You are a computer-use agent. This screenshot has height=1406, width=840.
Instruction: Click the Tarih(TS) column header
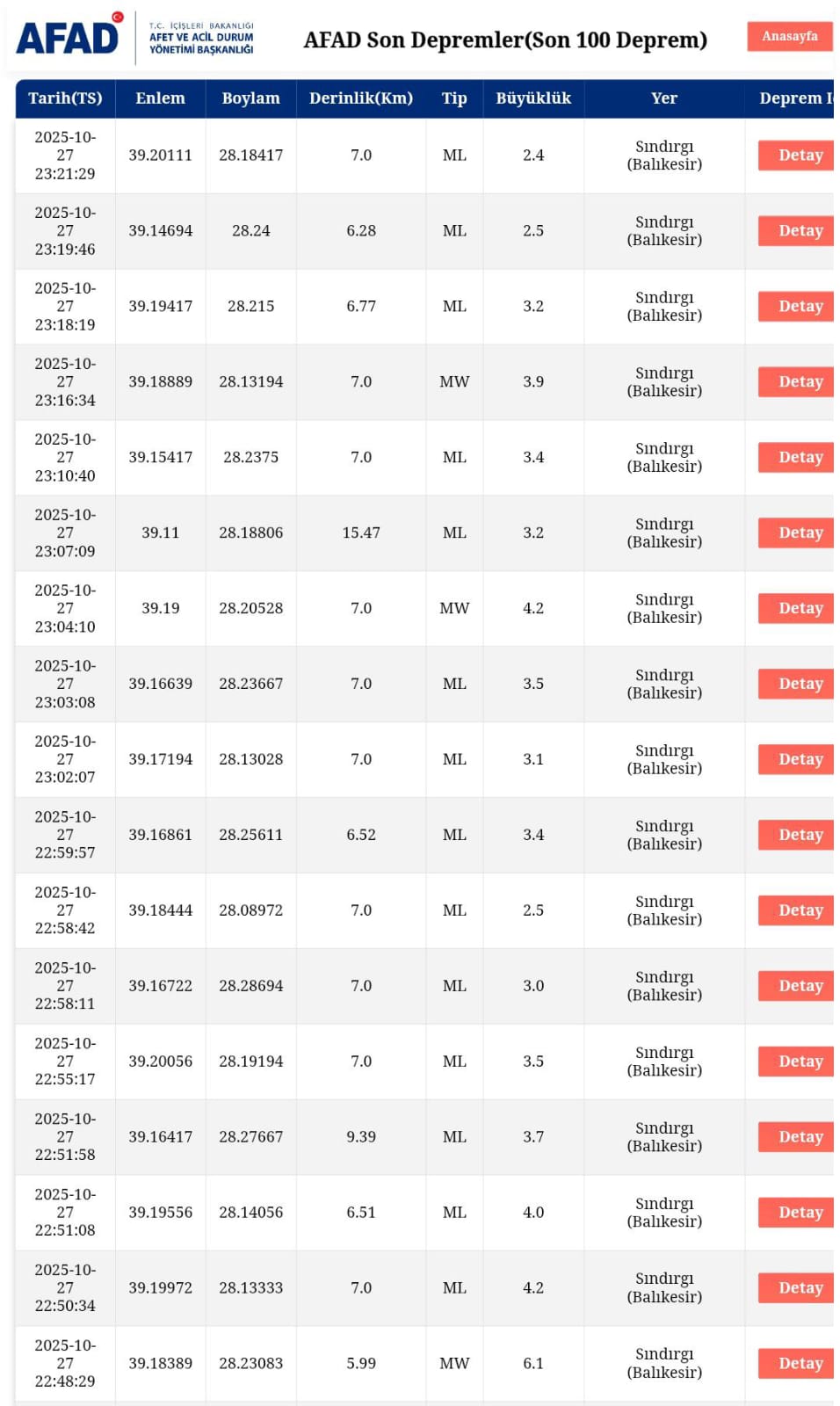65,98
